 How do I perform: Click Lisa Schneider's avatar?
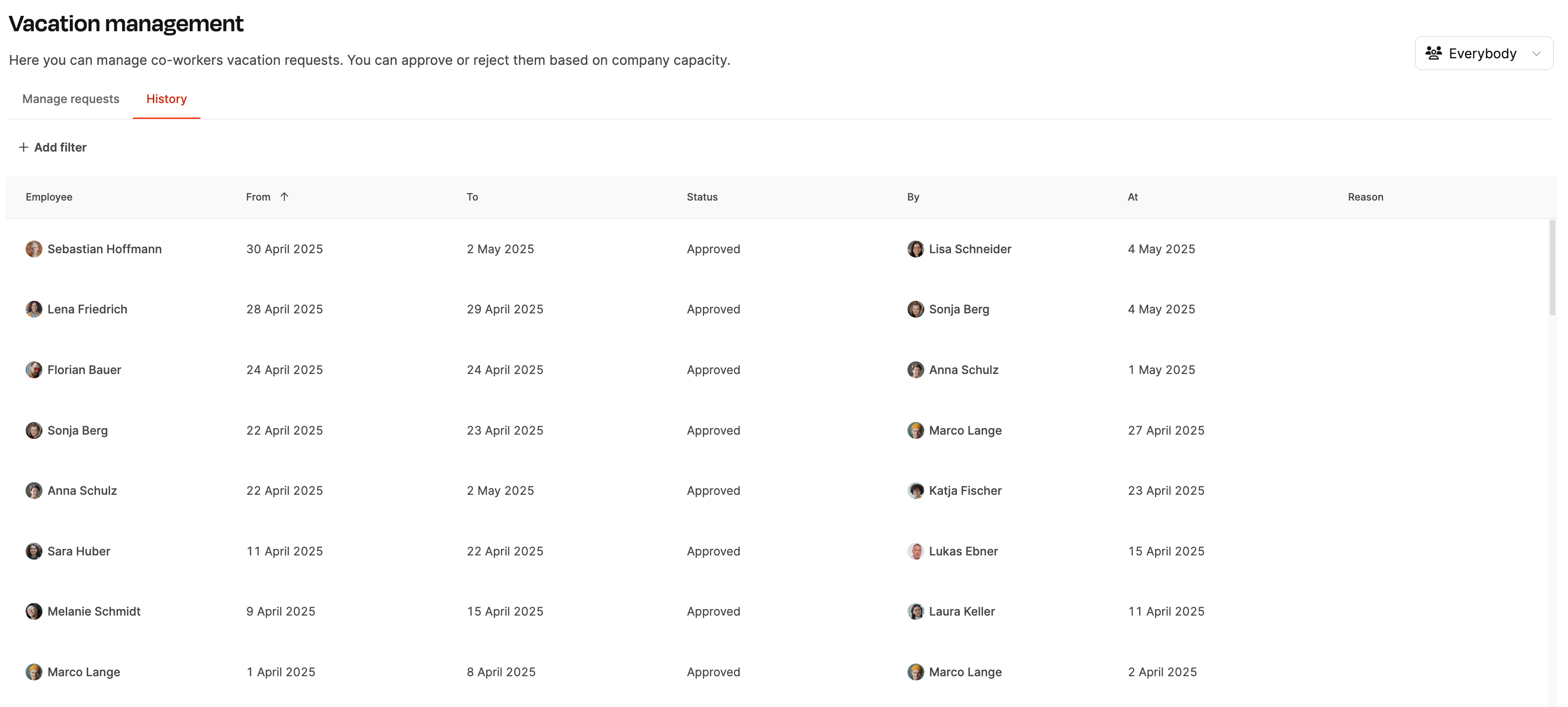[x=915, y=249]
